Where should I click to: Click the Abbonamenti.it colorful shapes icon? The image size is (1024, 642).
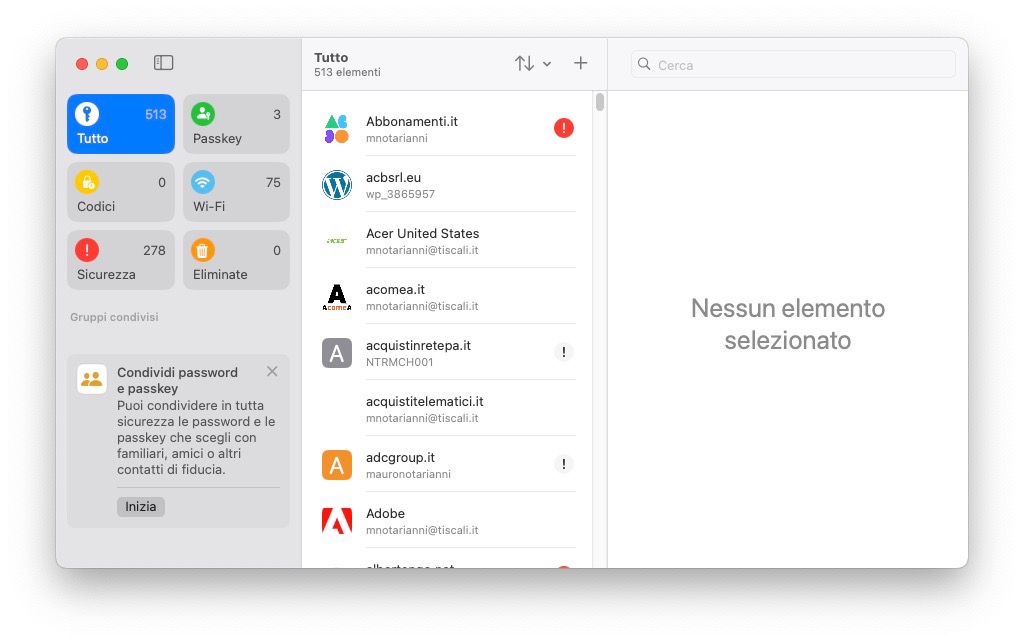point(337,129)
